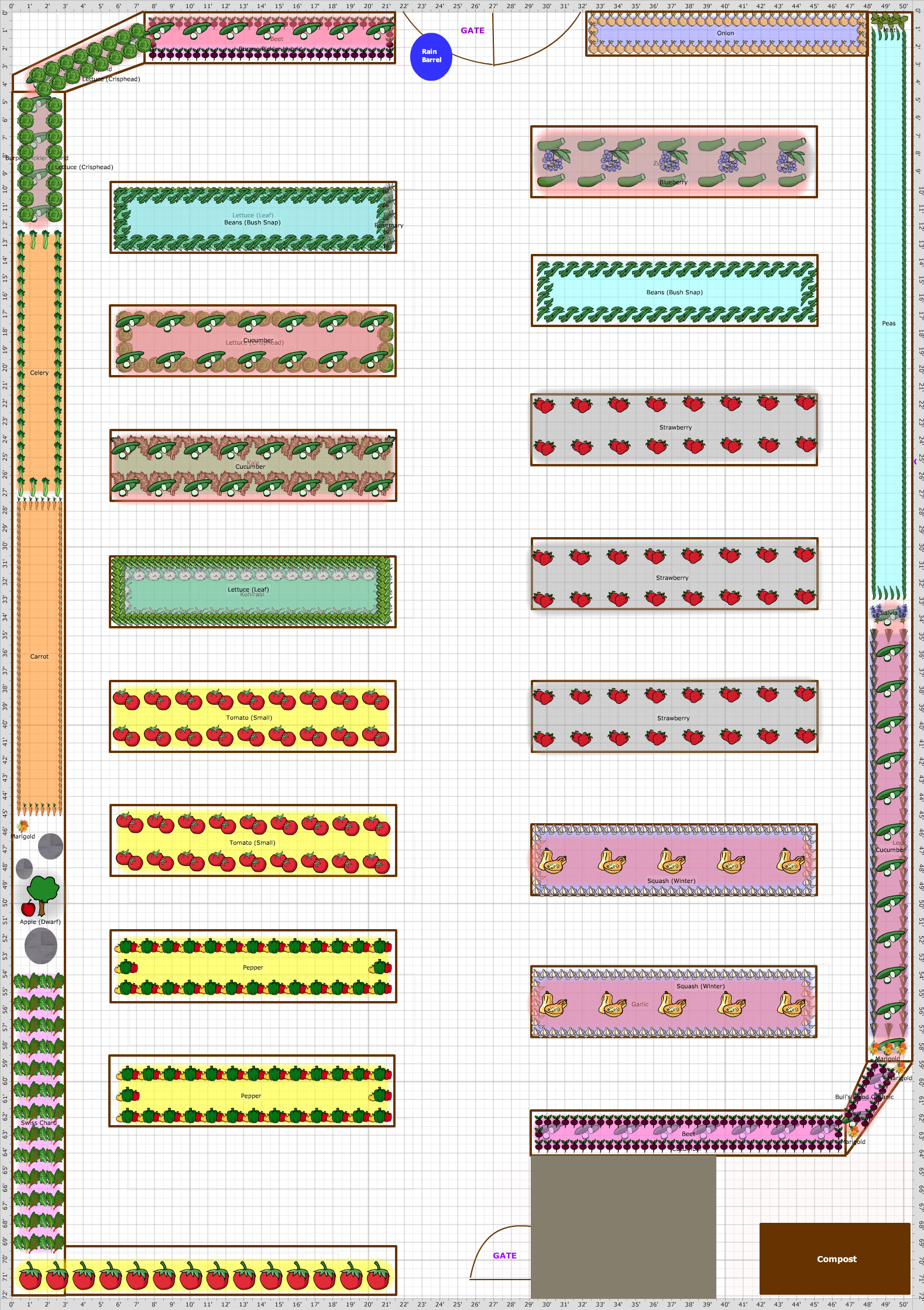
Task: Click the Carrot label on the left strip
Action: pyautogui.click(x=39, y=656)
